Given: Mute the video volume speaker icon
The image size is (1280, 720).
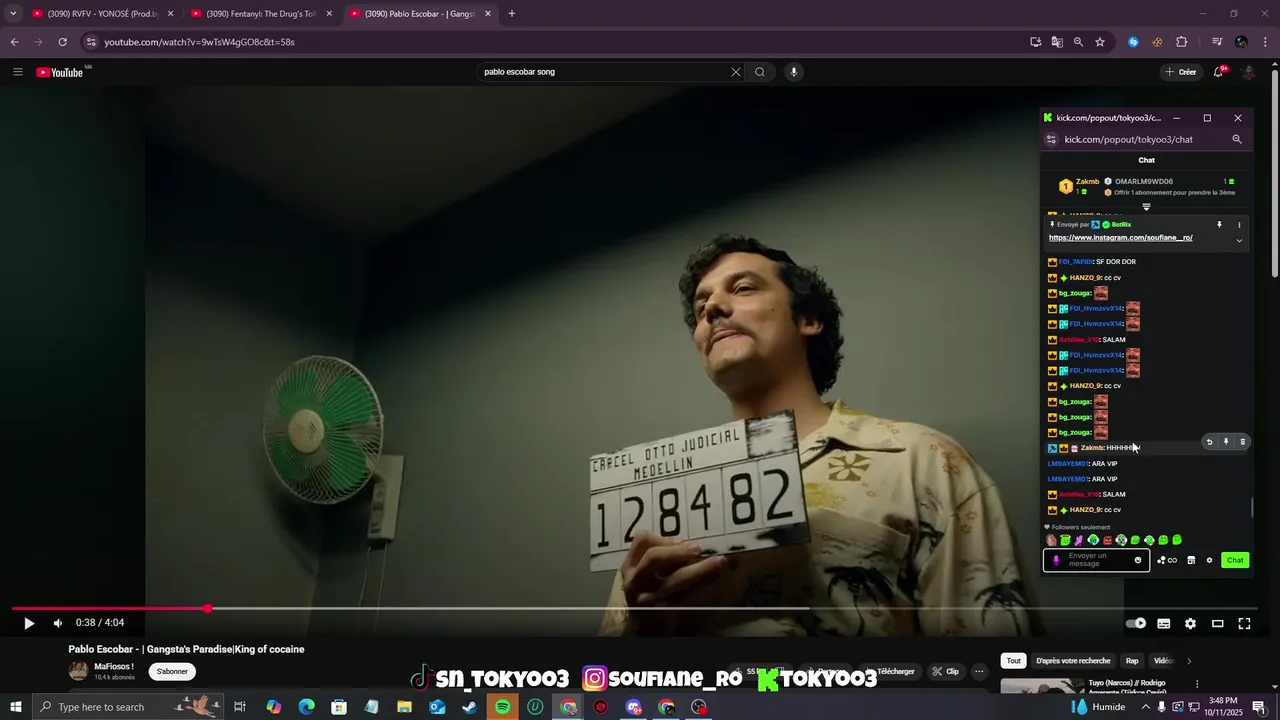Looking at the screenshot, I should click(58, 623).
